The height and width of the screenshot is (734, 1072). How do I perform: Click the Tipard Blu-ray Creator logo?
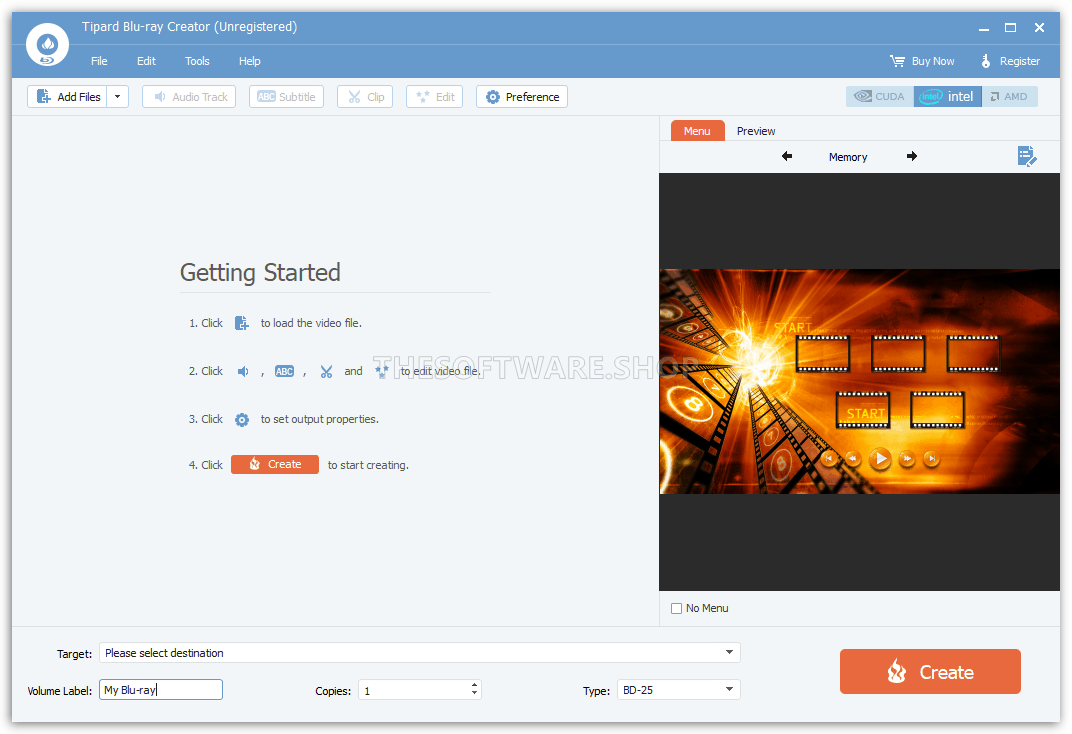pos(47,45)
